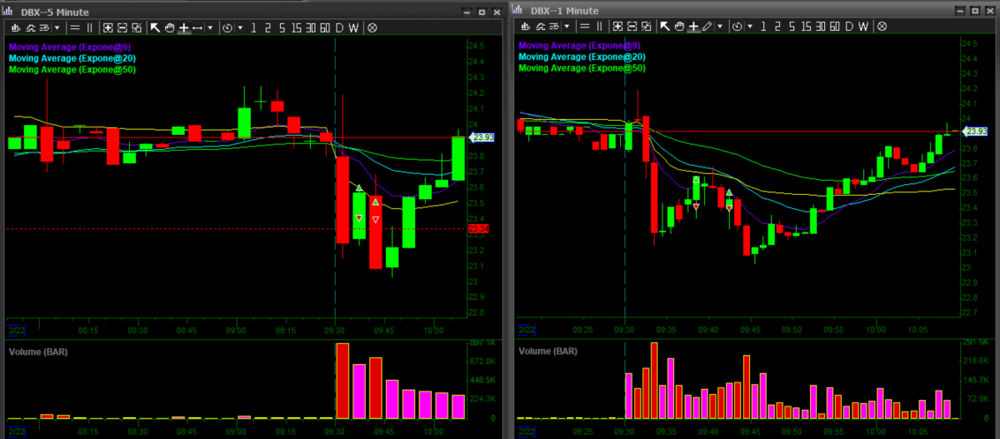Viewport: 1000px width, 439px height.
Task: Click the 23.93 price marker on 5 Minute chart
Action: pos(481,137)
